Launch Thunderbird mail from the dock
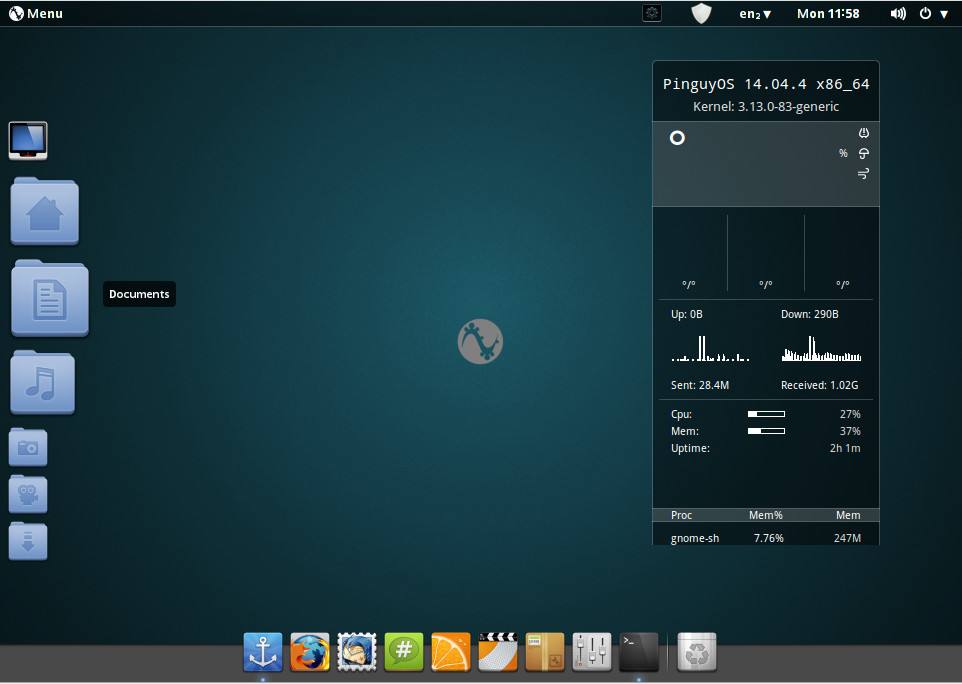The height and width of the screenshot is (684, 962). coord(357,652)
